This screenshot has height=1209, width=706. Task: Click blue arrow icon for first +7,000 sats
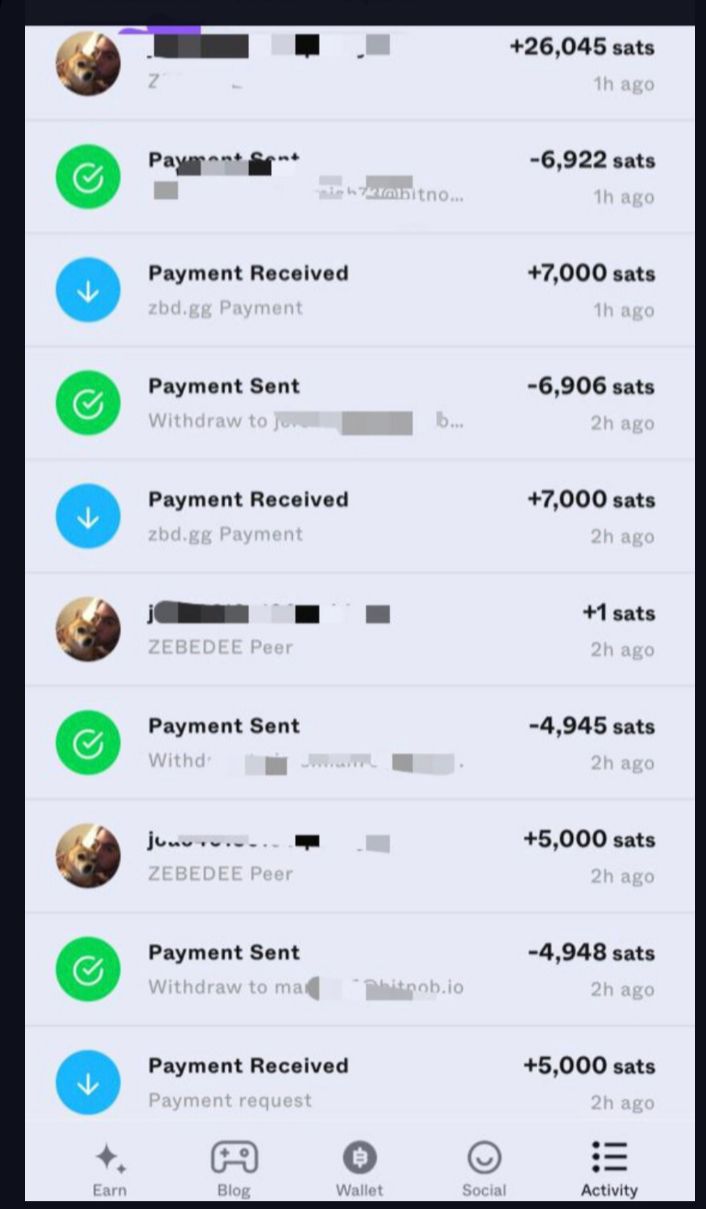click(88, 290)
